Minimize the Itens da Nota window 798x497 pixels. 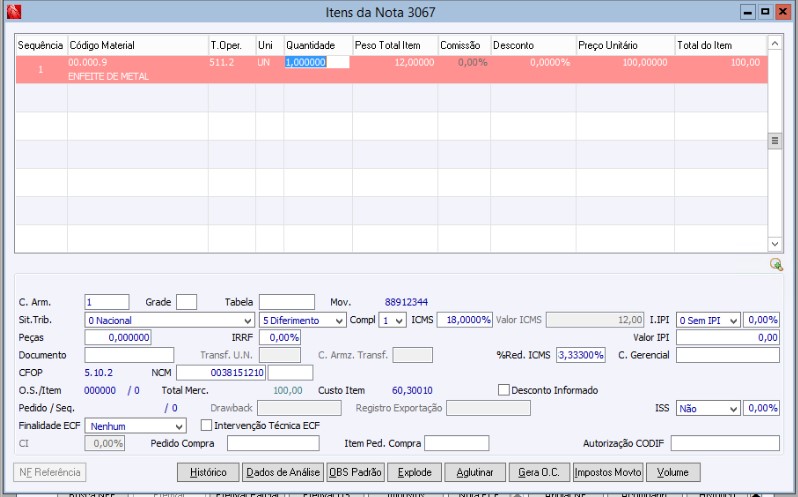[748, 12]
